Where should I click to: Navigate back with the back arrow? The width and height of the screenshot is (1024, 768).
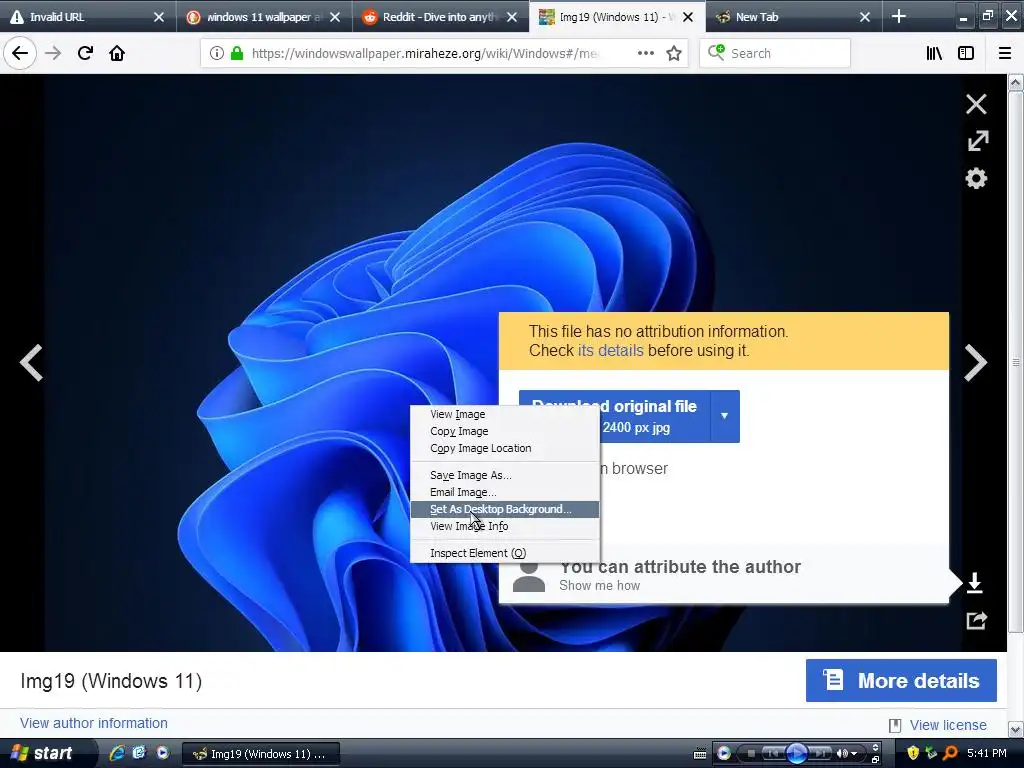(x=20, y=53)
